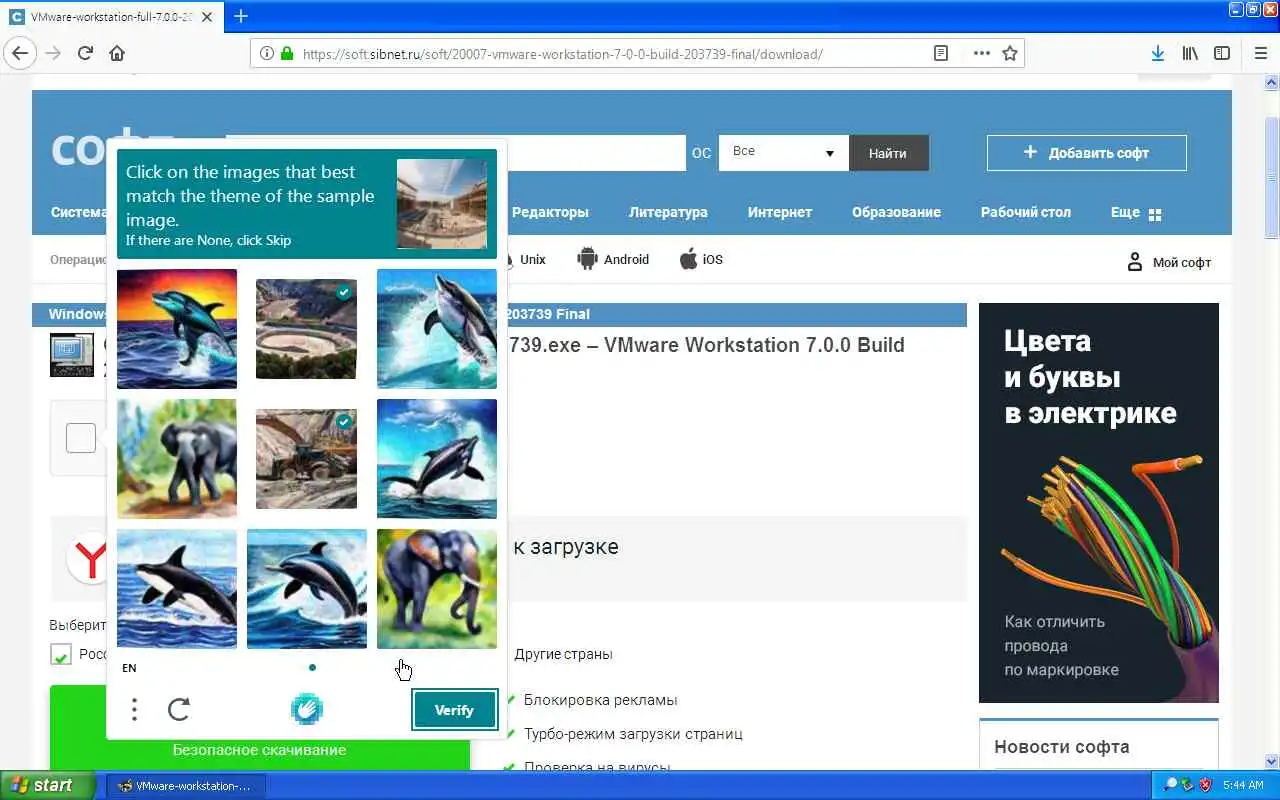This screenshot has width=1280, height=800.
Task: Click the VMware file thumbnail icon
Action: pyautogui.click(x=71, y=355)
